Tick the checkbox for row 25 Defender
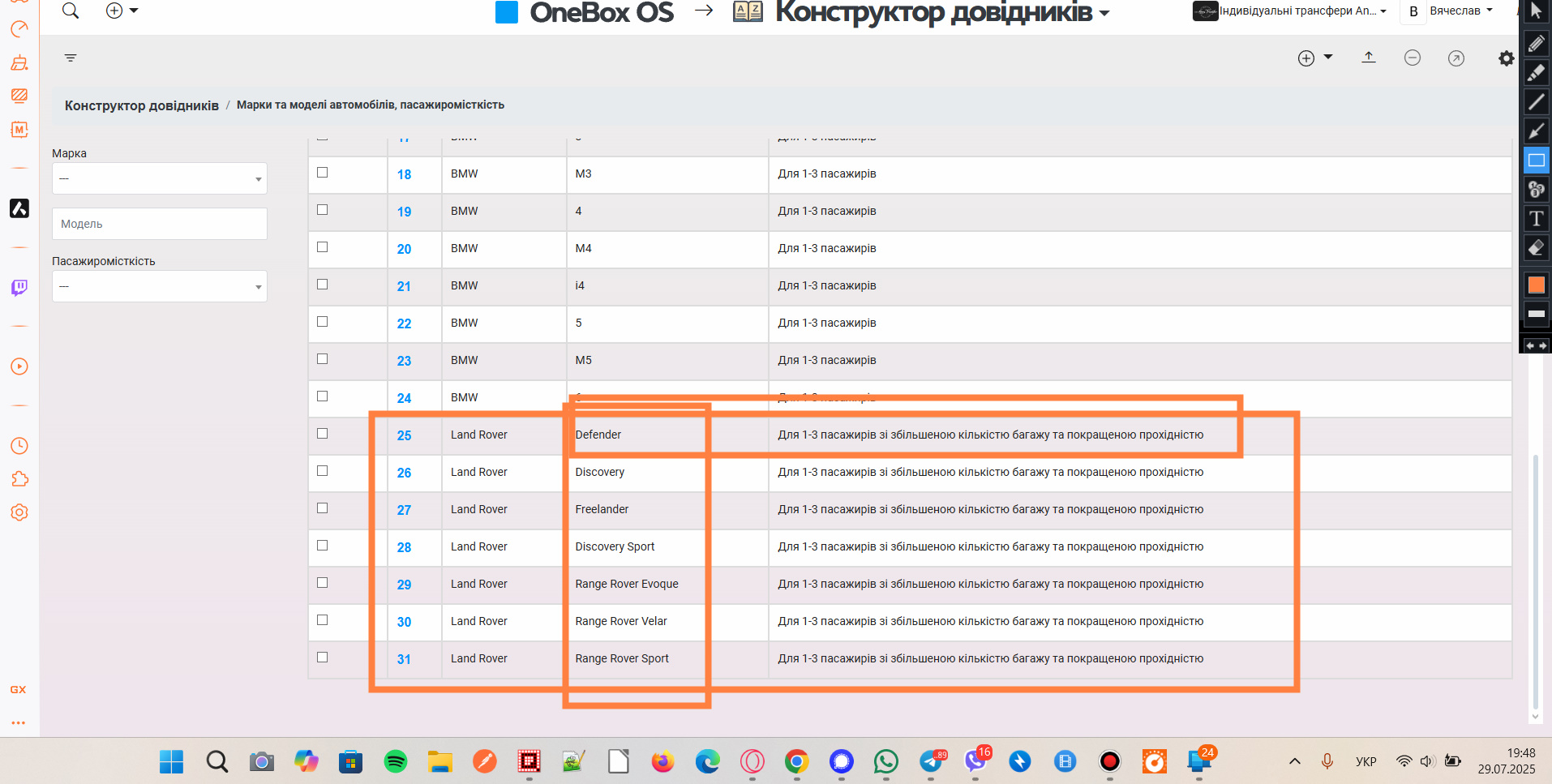 [322, 433]
